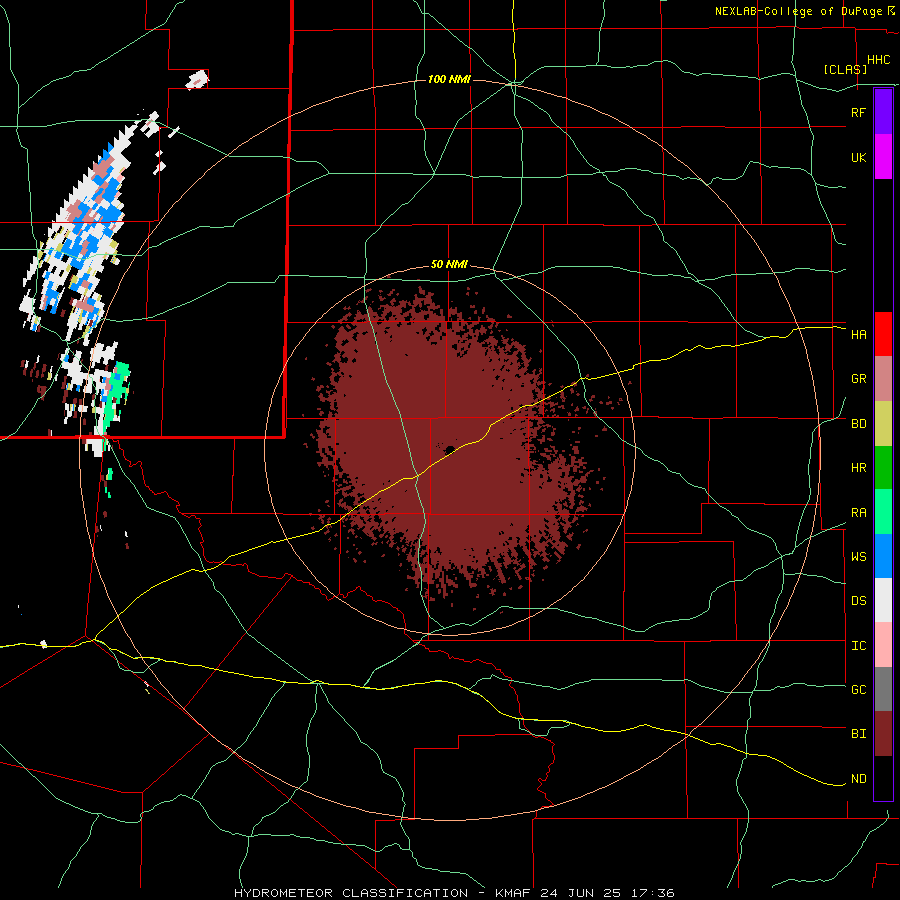Image resolution: width=900 pixels, height=900 pixels.
Task: Select the IC pink legend swatch
Action: coord(883,645)
